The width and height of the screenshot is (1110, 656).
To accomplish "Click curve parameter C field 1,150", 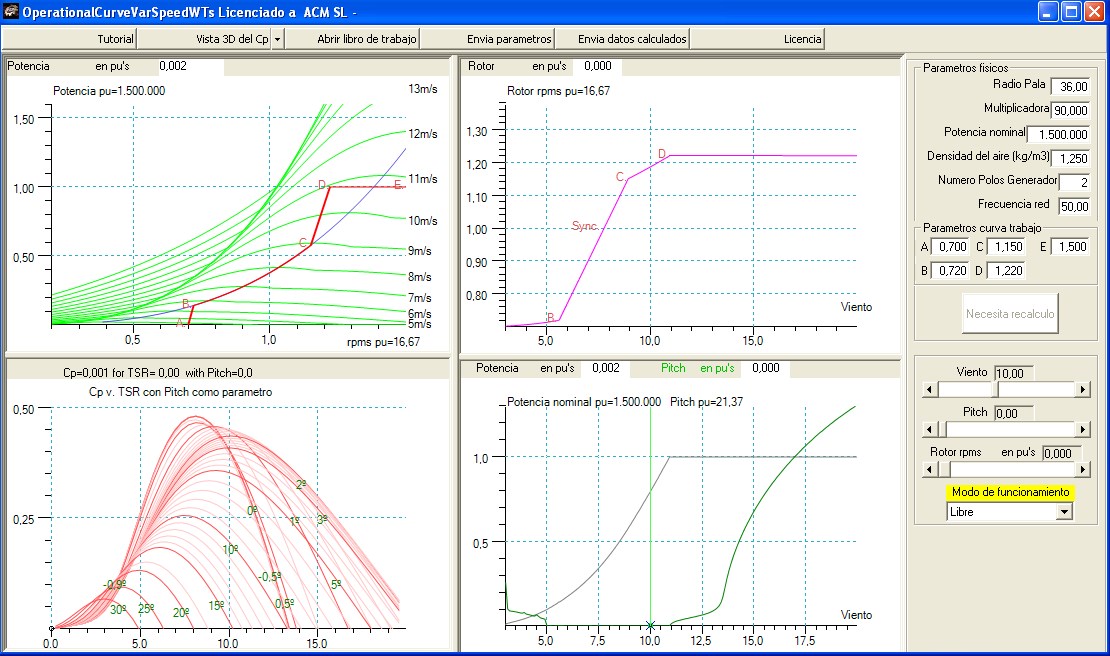I will click(x=1006, y=247).
